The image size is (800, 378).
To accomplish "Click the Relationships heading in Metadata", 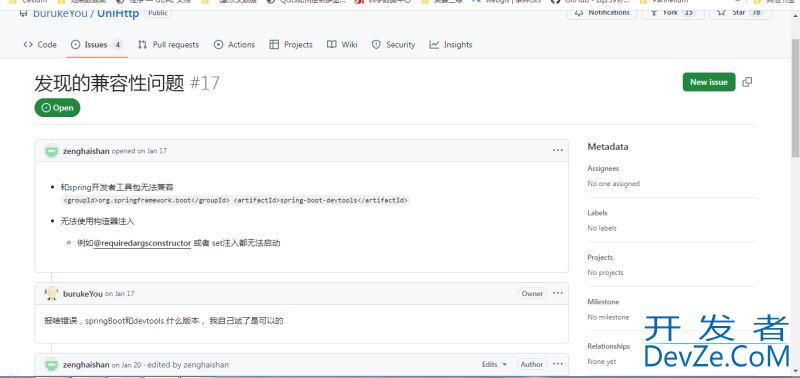I will [609, 346].
